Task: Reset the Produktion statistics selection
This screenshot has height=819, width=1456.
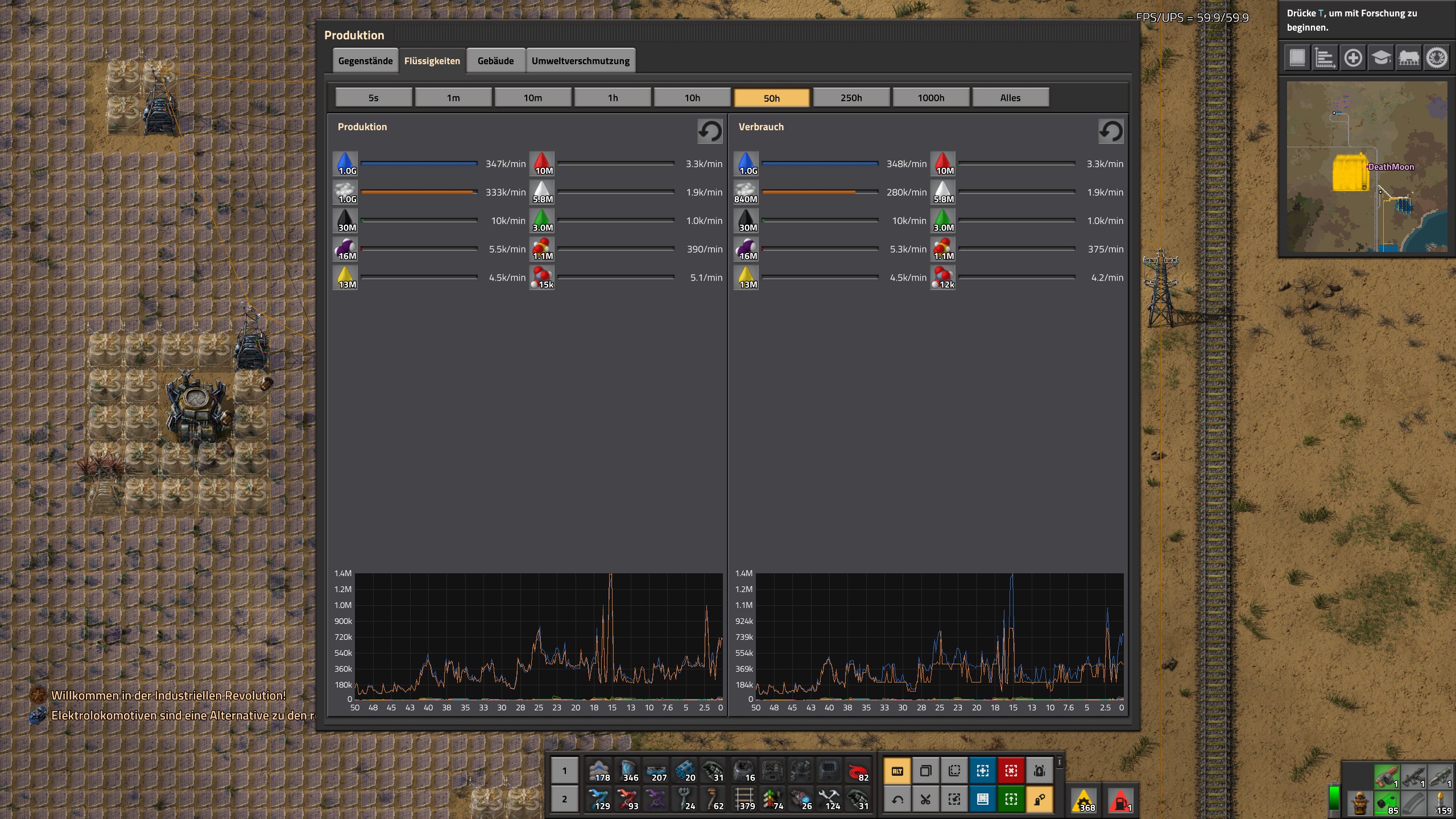Action: [710, 131]
